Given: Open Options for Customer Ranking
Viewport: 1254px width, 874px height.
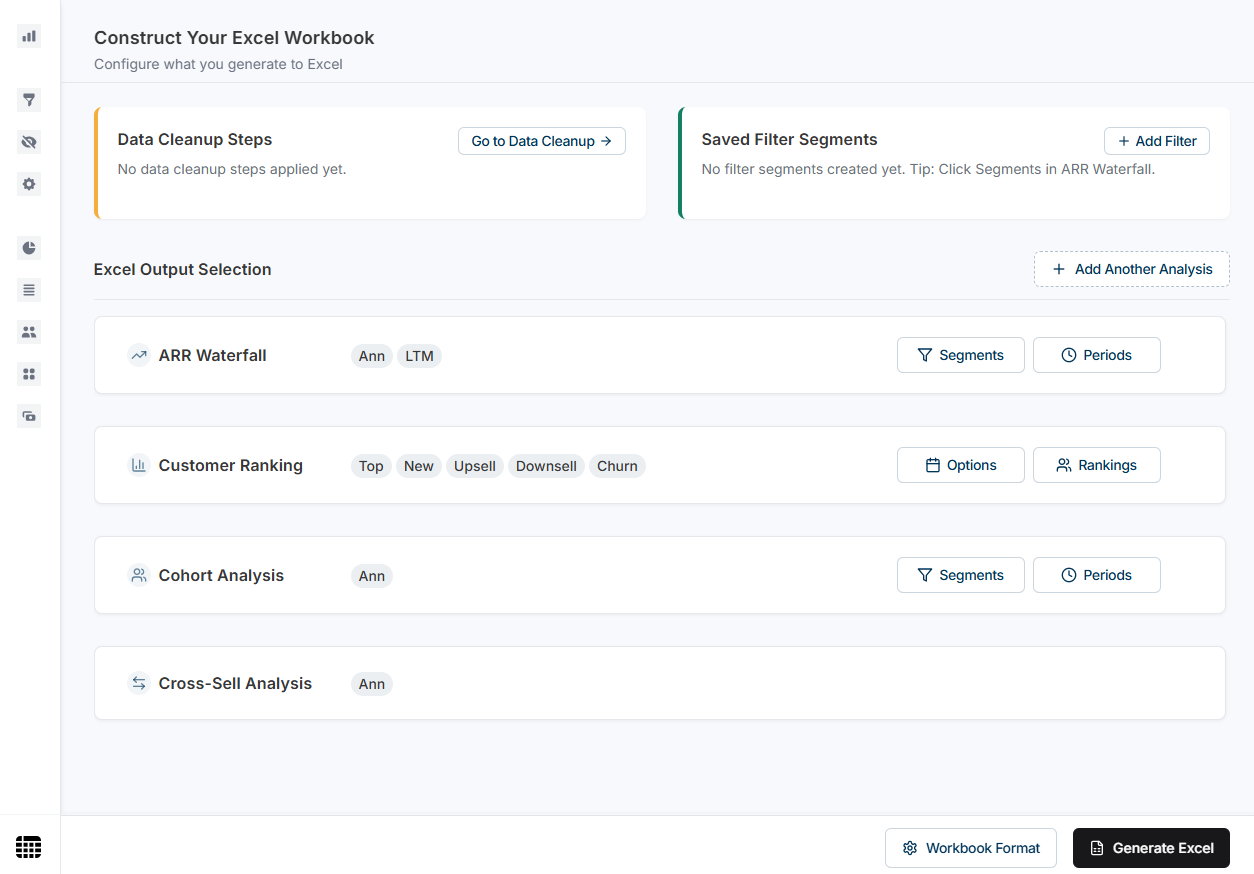Looking at the screenshot, I should coord(960,465).
